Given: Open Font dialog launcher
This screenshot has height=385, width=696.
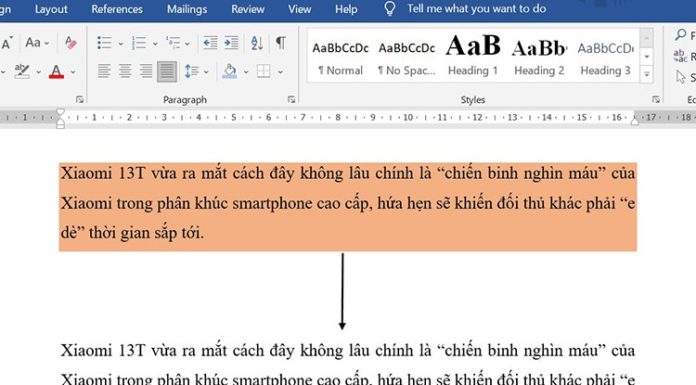Looking at the screenshot, I should click(x=79, y=99).
